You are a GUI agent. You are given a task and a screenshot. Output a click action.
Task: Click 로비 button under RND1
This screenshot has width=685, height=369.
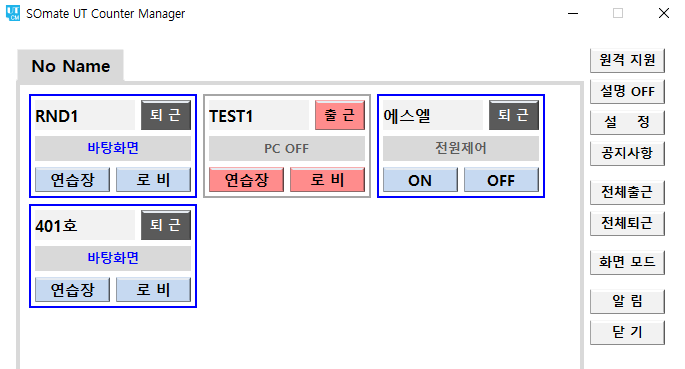pyautogui.click(x=153, y=179)
